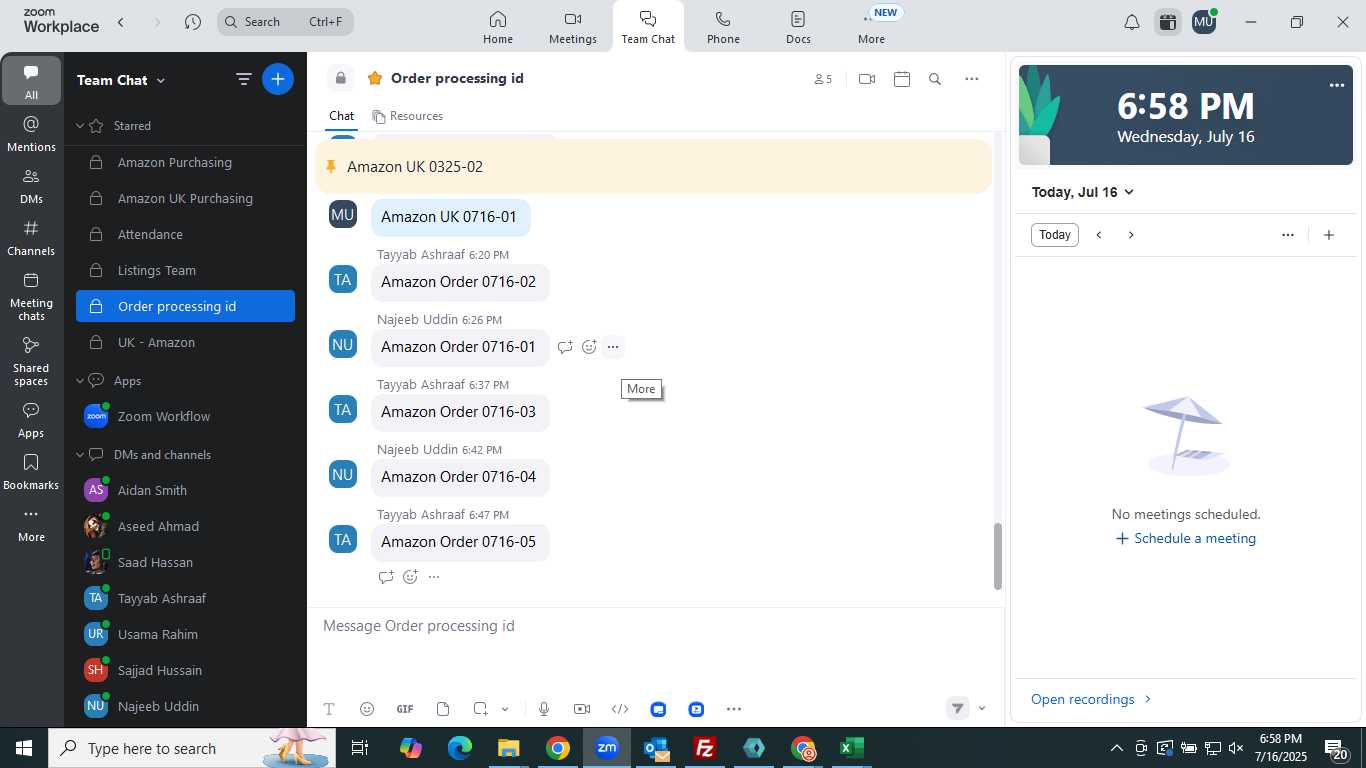Open channel header more options ellipsis
Image resolution: width=1366 pixels, height=768 pixels.
[972, 79]
